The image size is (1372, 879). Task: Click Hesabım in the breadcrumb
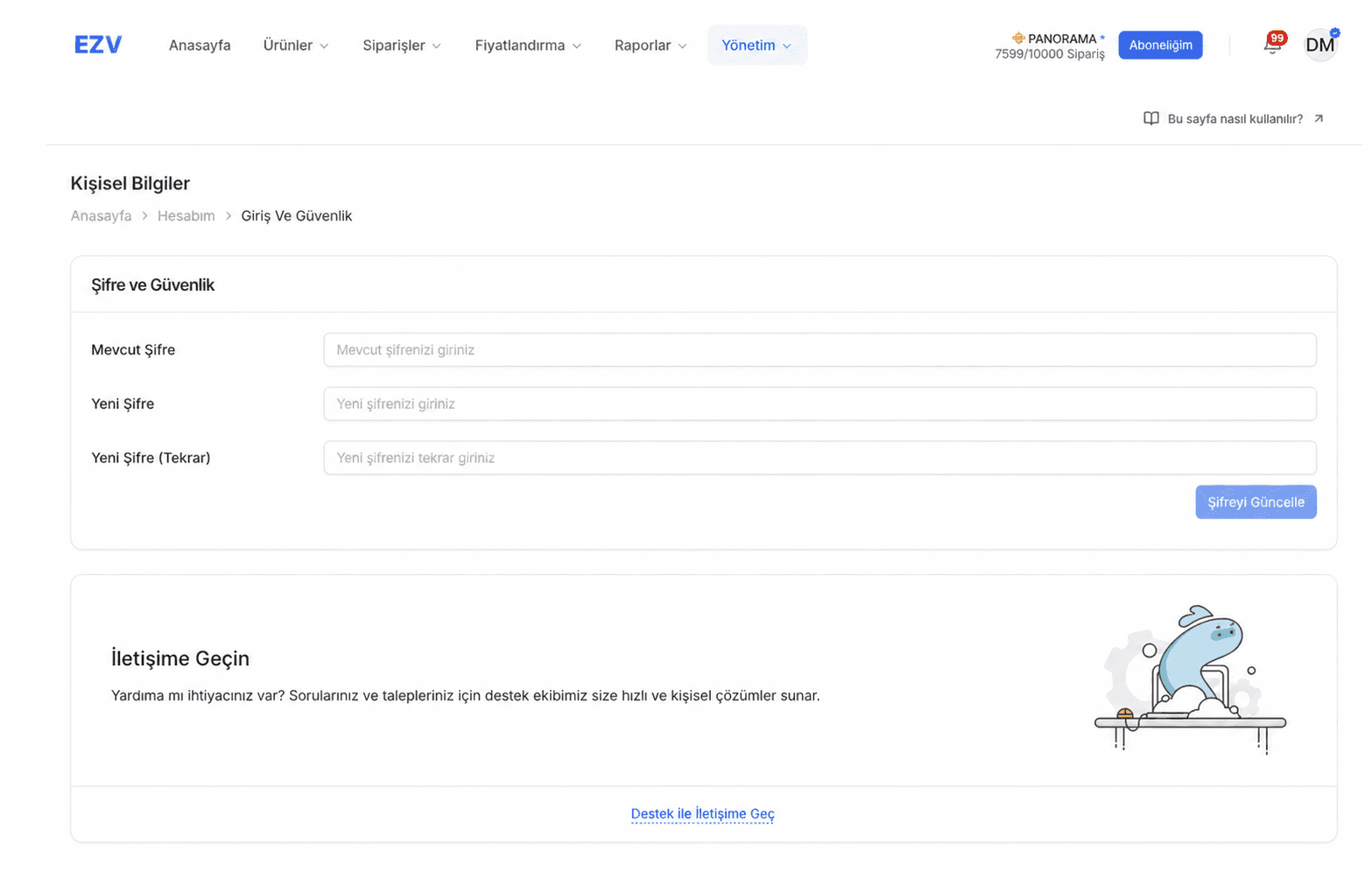186,215
